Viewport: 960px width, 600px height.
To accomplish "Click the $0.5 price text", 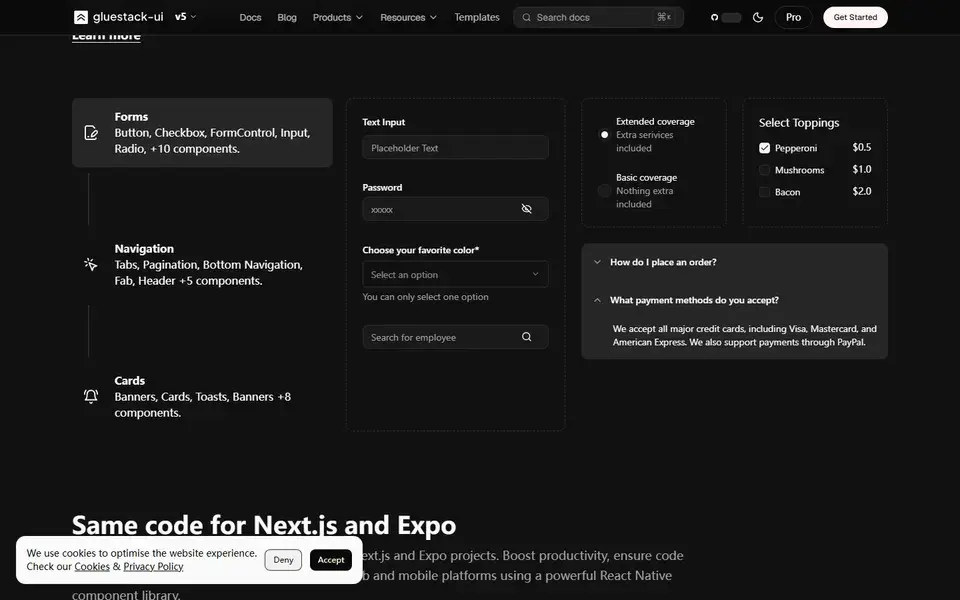I will pyautogui.click(x=861, y=147).
